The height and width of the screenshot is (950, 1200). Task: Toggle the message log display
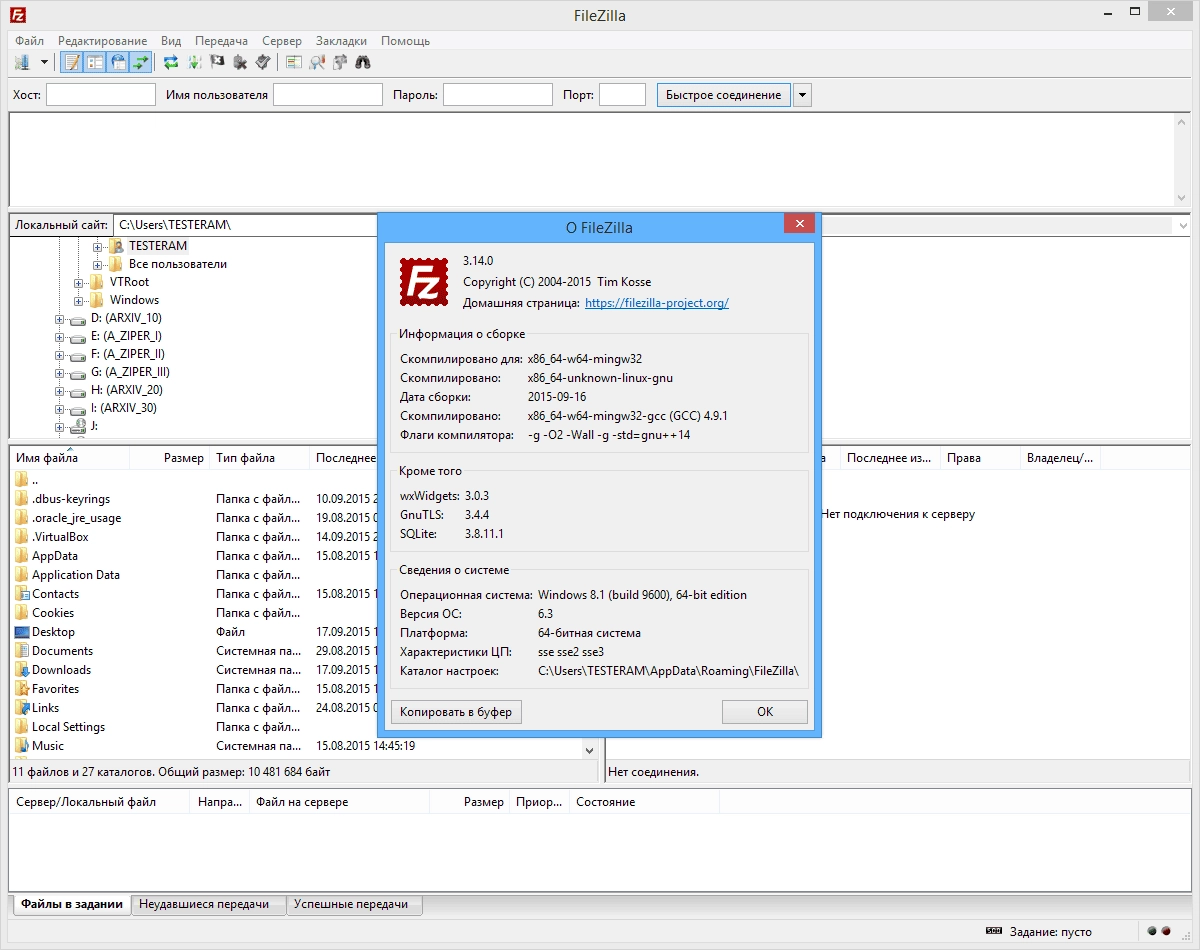(x=72, y=62)
